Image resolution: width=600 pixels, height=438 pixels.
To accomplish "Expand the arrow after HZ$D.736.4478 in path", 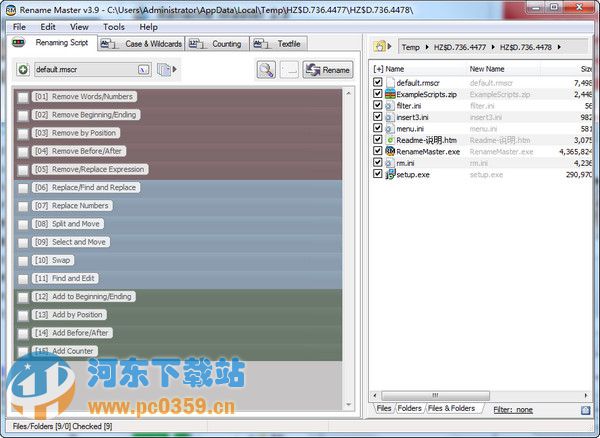I will click(x=559, y=47).
